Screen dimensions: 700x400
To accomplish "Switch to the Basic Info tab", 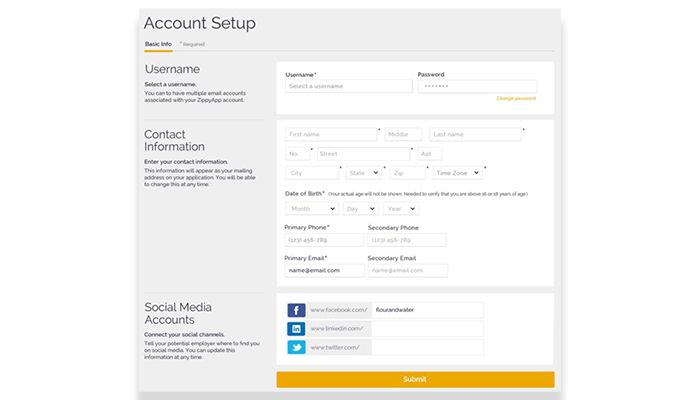I will click(x=158, y=44).
